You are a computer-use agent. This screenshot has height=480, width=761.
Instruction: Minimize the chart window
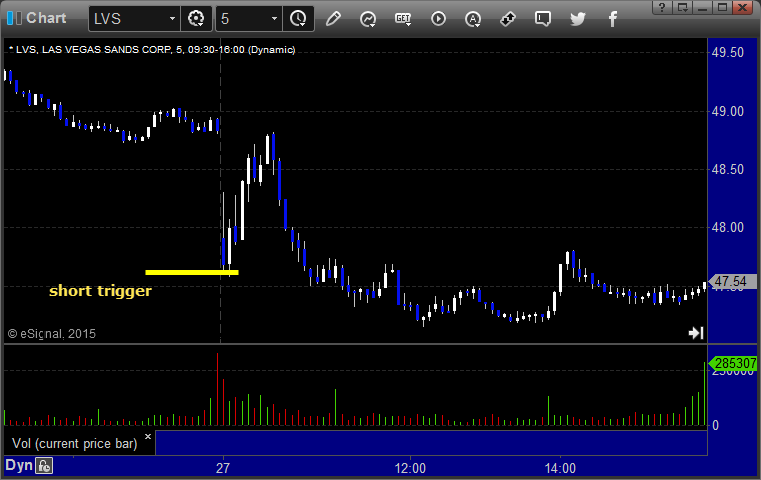702,7
